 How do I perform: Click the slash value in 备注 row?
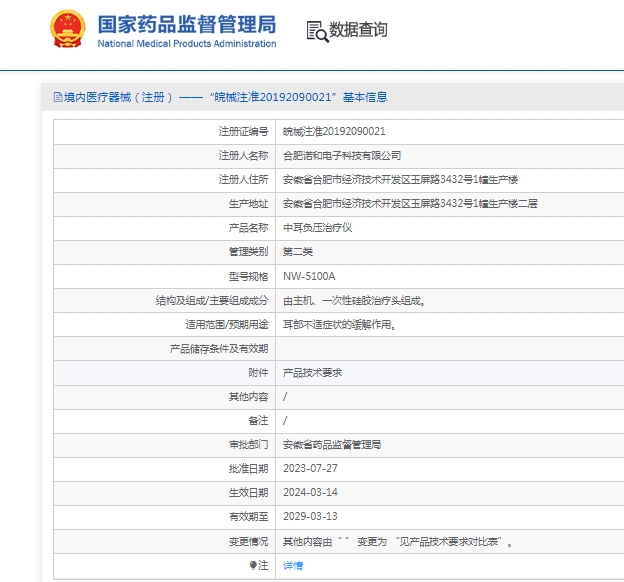pyautogui.click(x=285, y=420)
